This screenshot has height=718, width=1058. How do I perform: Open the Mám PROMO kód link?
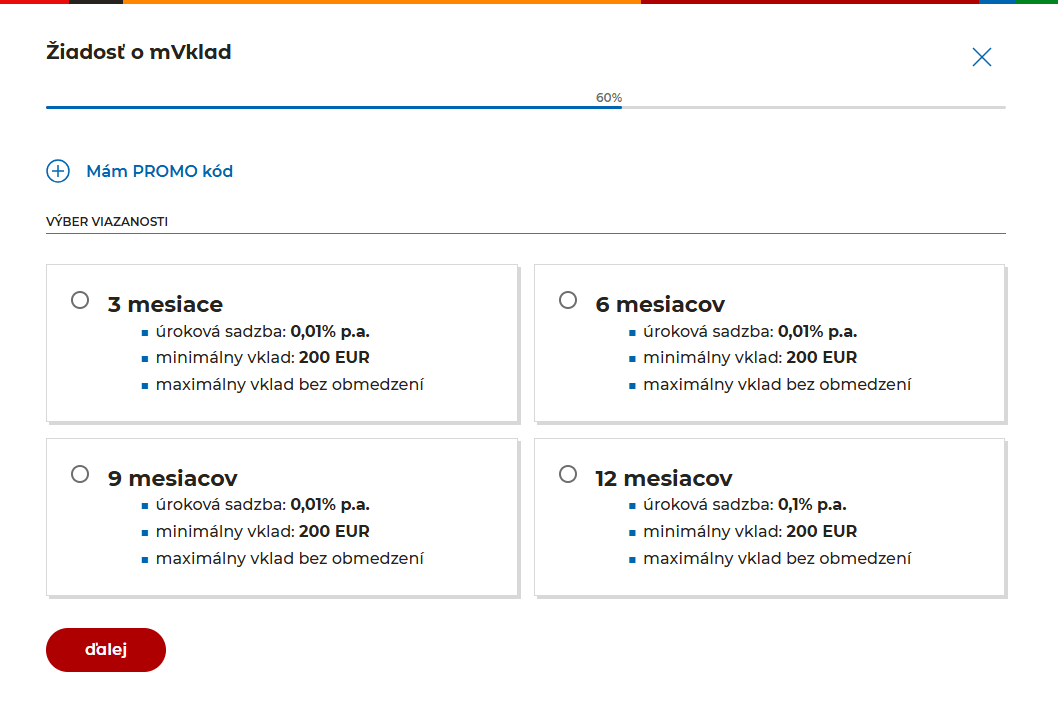159,171
